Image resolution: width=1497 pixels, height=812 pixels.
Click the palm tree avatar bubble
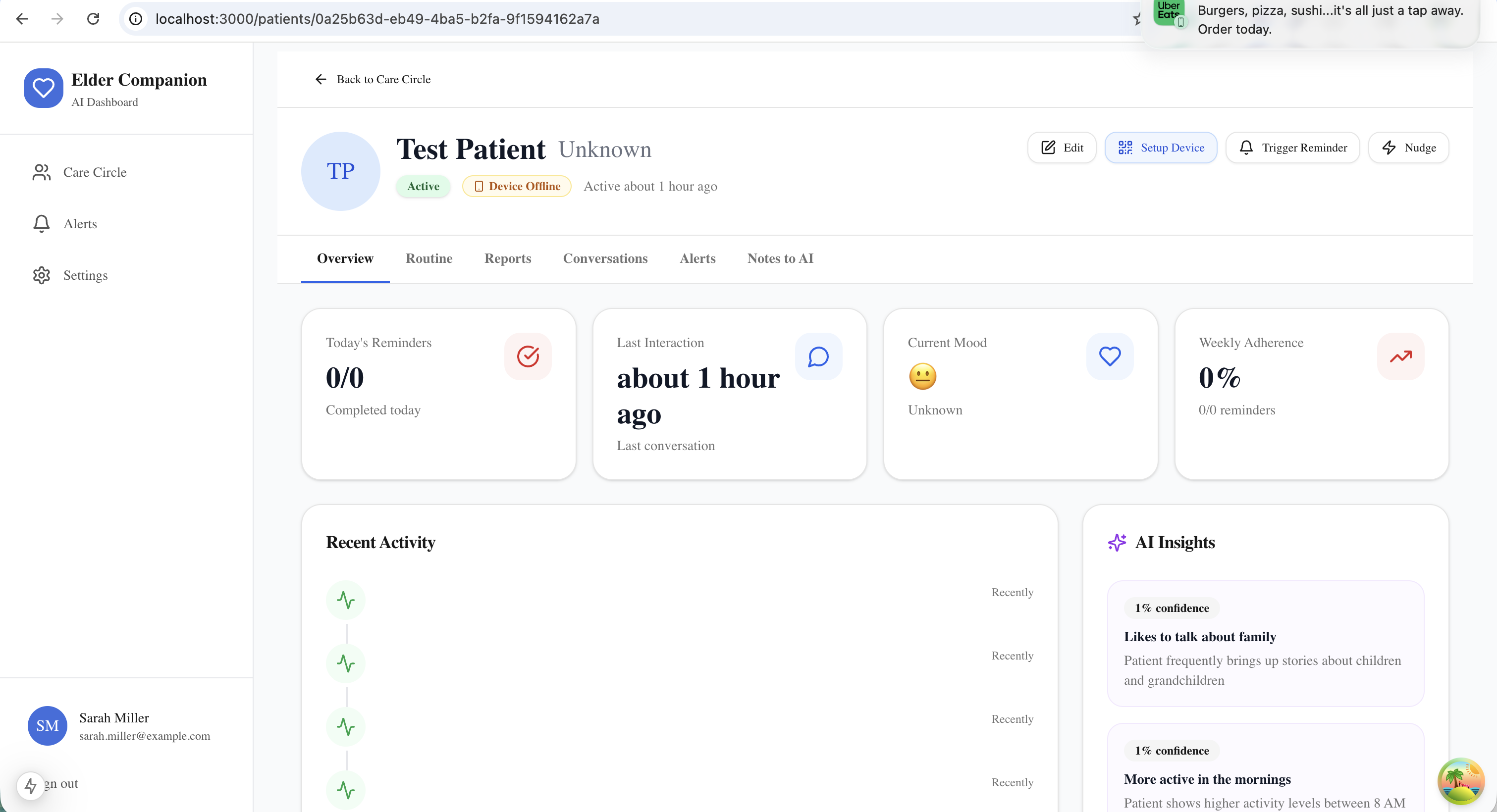tap(1460, 781)
